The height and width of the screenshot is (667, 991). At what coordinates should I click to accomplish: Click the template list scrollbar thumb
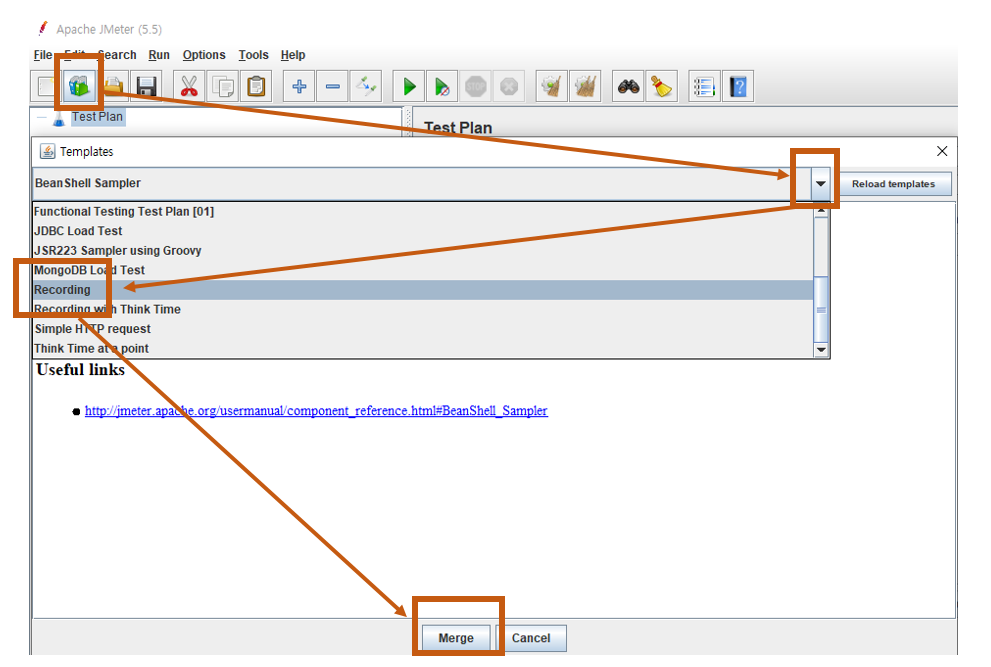pos(821,309)
